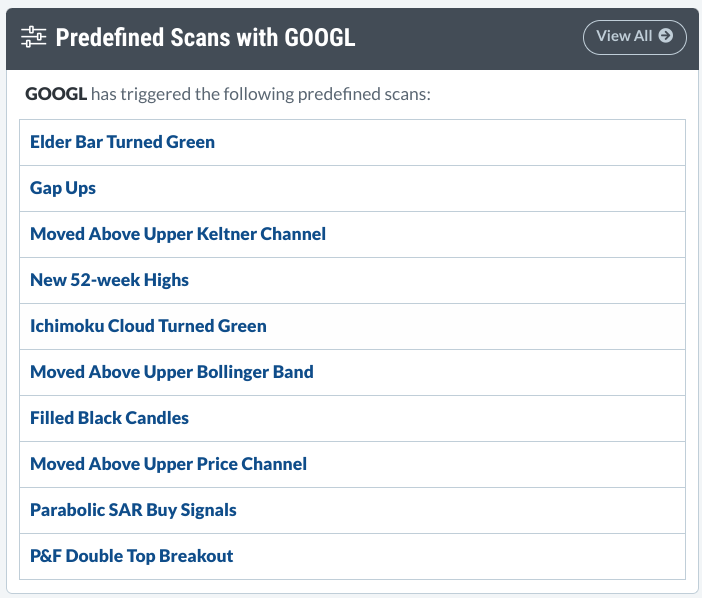The width and height of the screenshot is (702, 598).
Task: Open the View All scans button
Action: tap(634, 37)
